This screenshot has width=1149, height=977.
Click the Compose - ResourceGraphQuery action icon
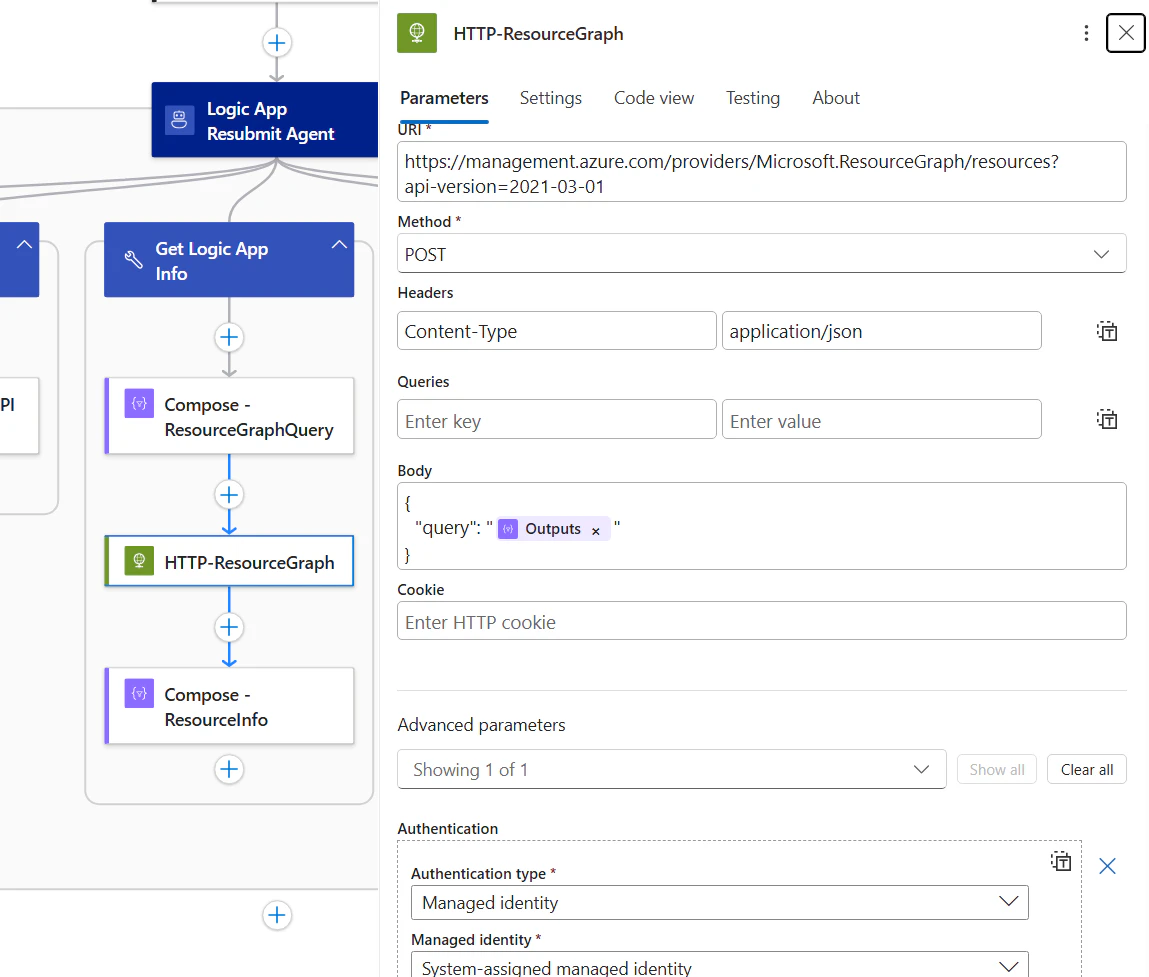(138, 403)
